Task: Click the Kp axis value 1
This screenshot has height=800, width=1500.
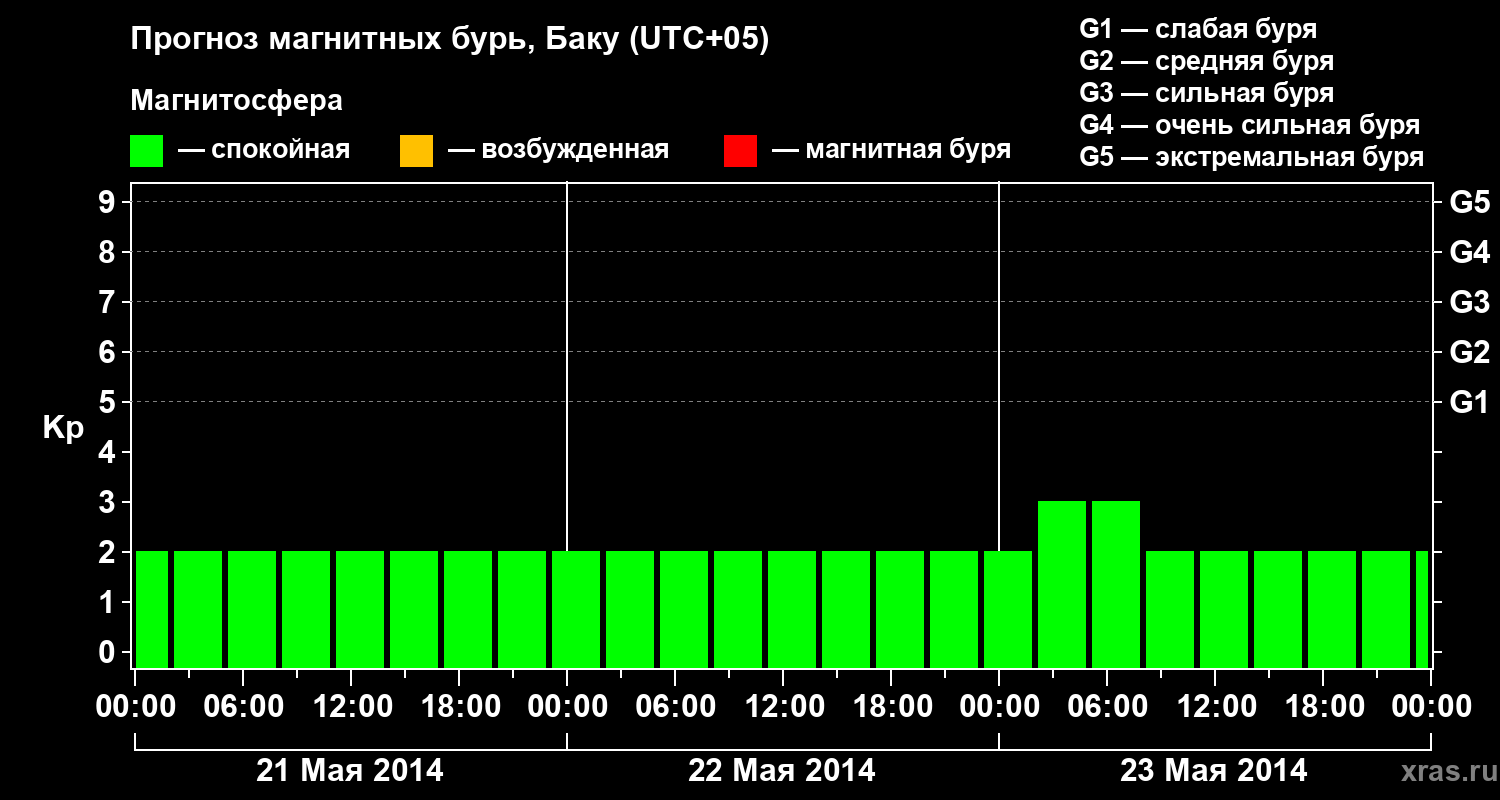Action: pyautogui.click(x=108, y=602)
